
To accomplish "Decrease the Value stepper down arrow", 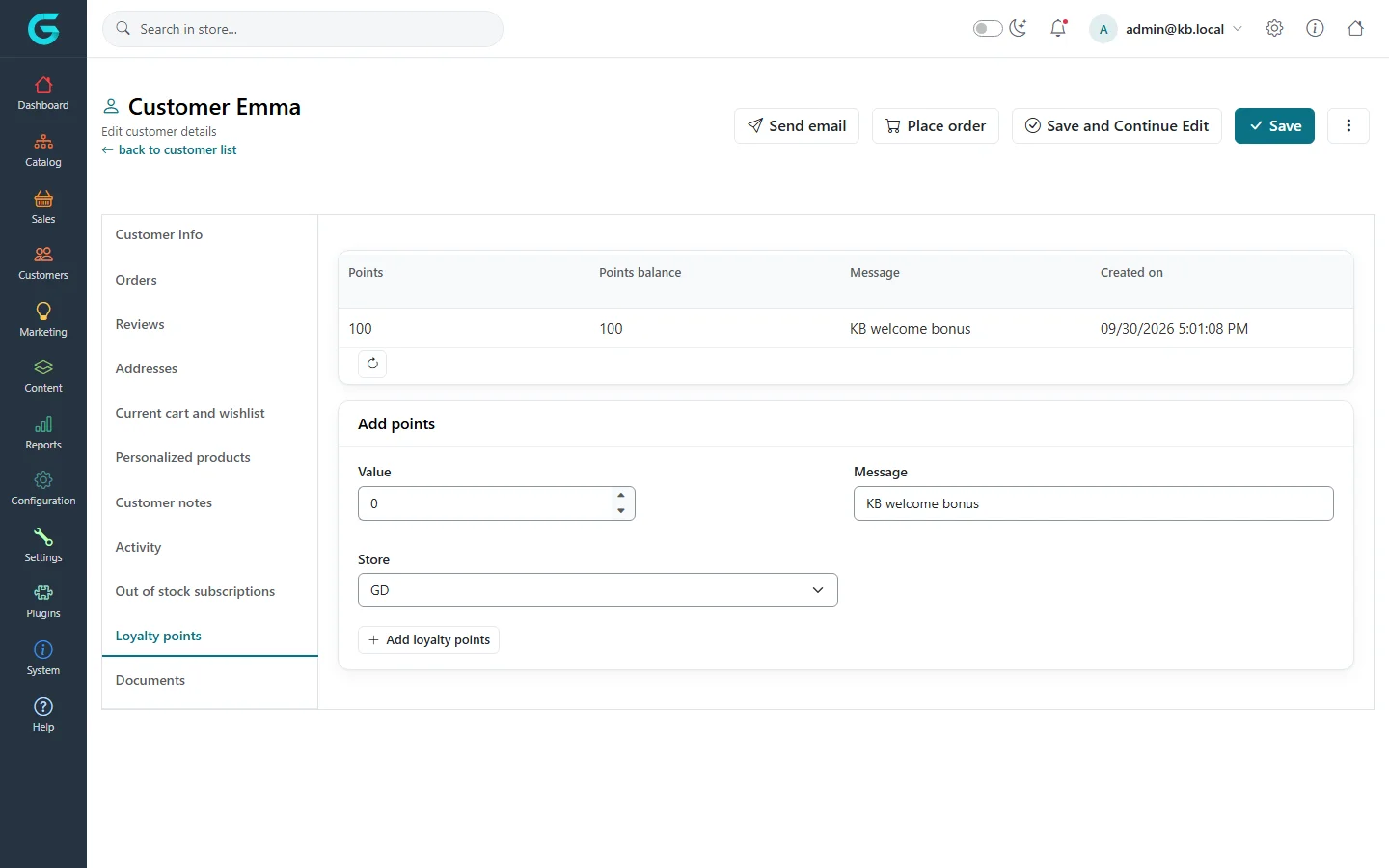I will click(x=621, y=511).
